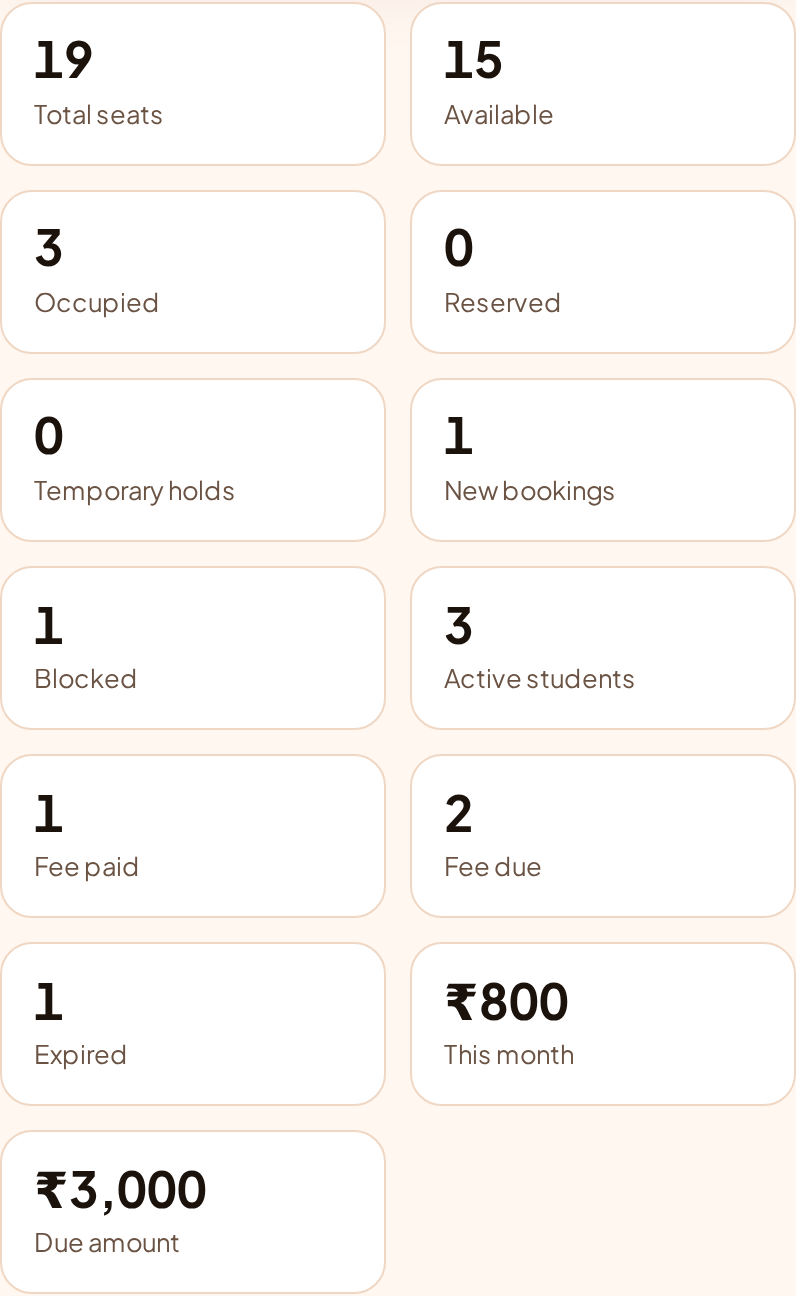Click the Temporary holds label
Screen dimensions: 796x1296
(x=135, y=491)
